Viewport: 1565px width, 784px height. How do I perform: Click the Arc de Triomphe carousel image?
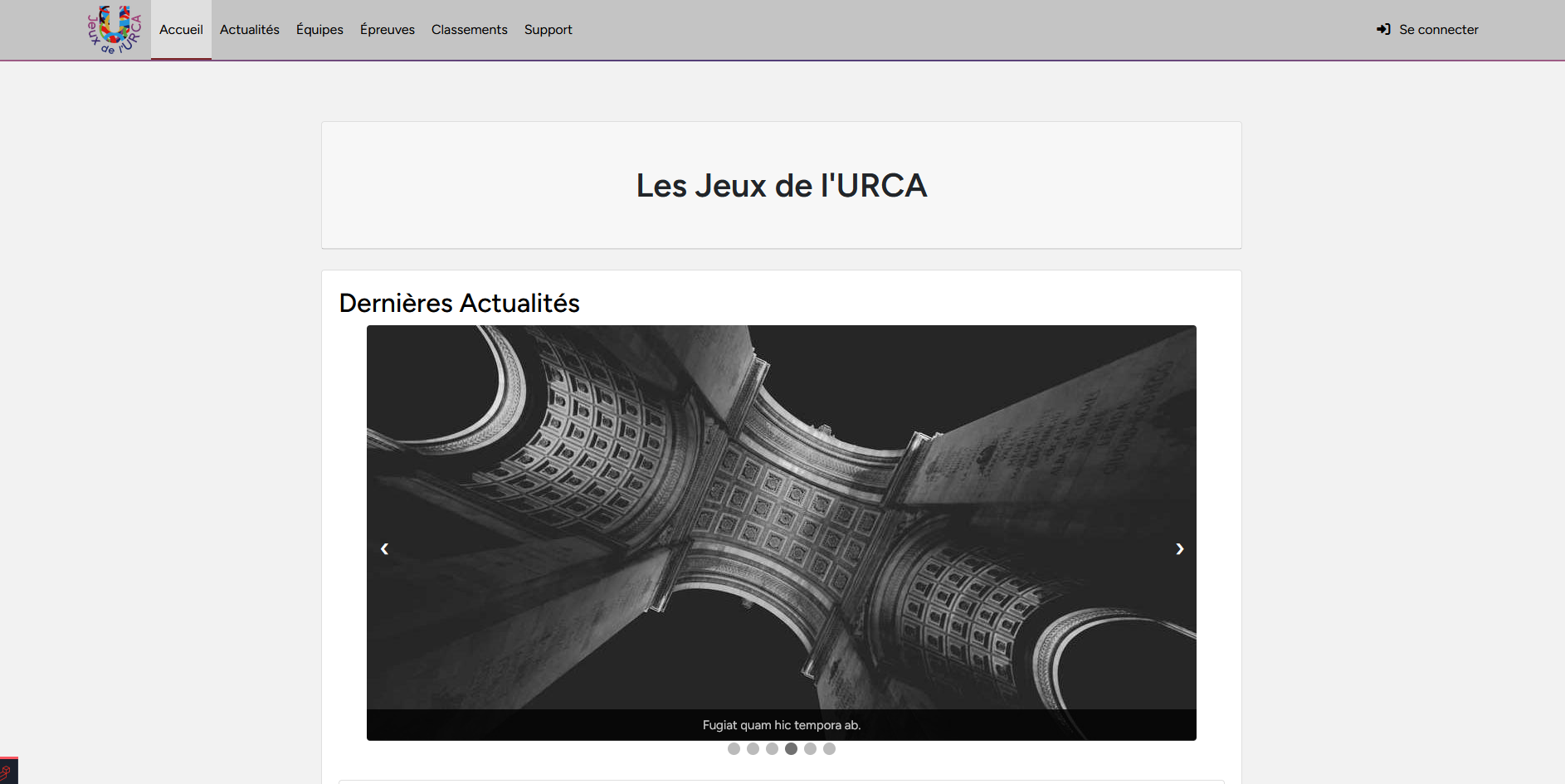click(x=782, y=498)
